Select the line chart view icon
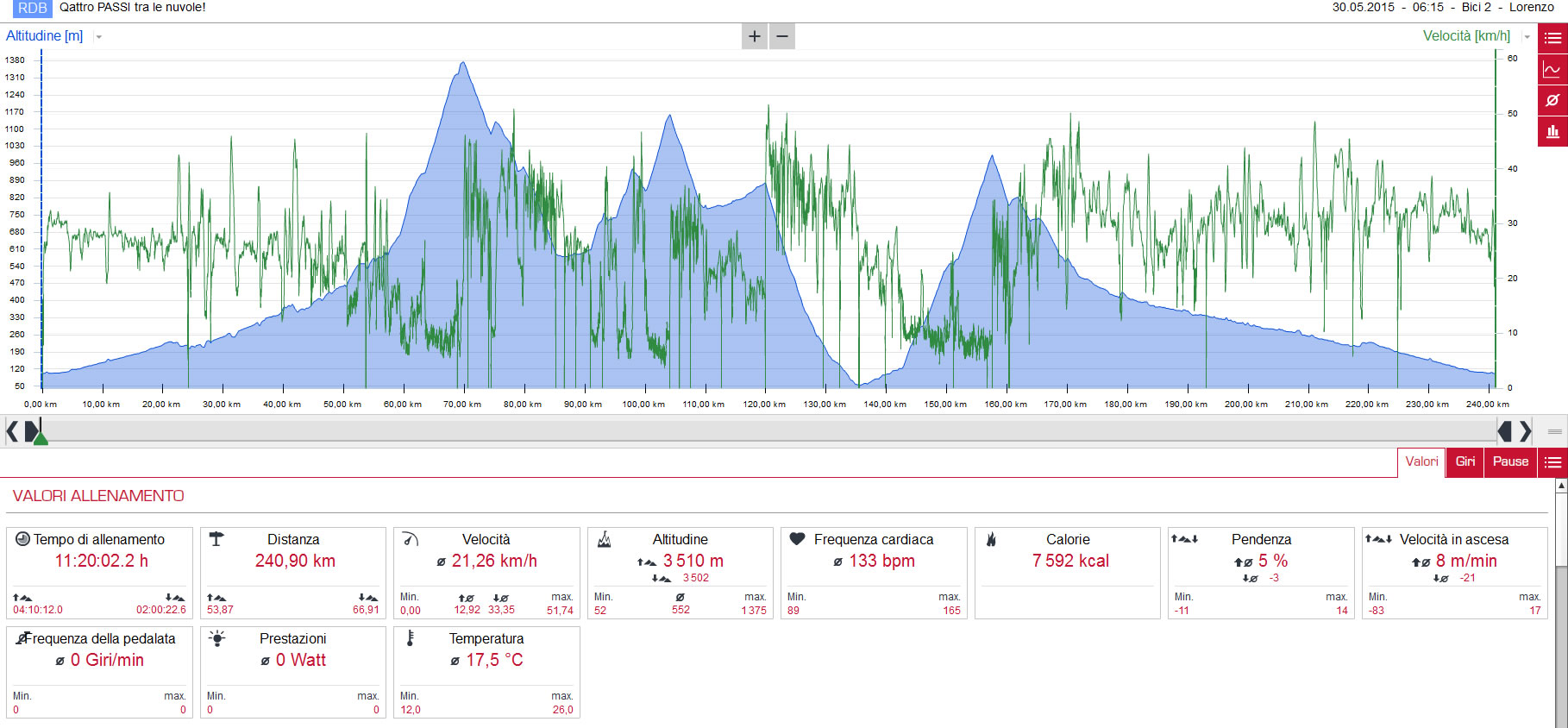The width and height of the screenshot is (1568, 728). 1552,69
